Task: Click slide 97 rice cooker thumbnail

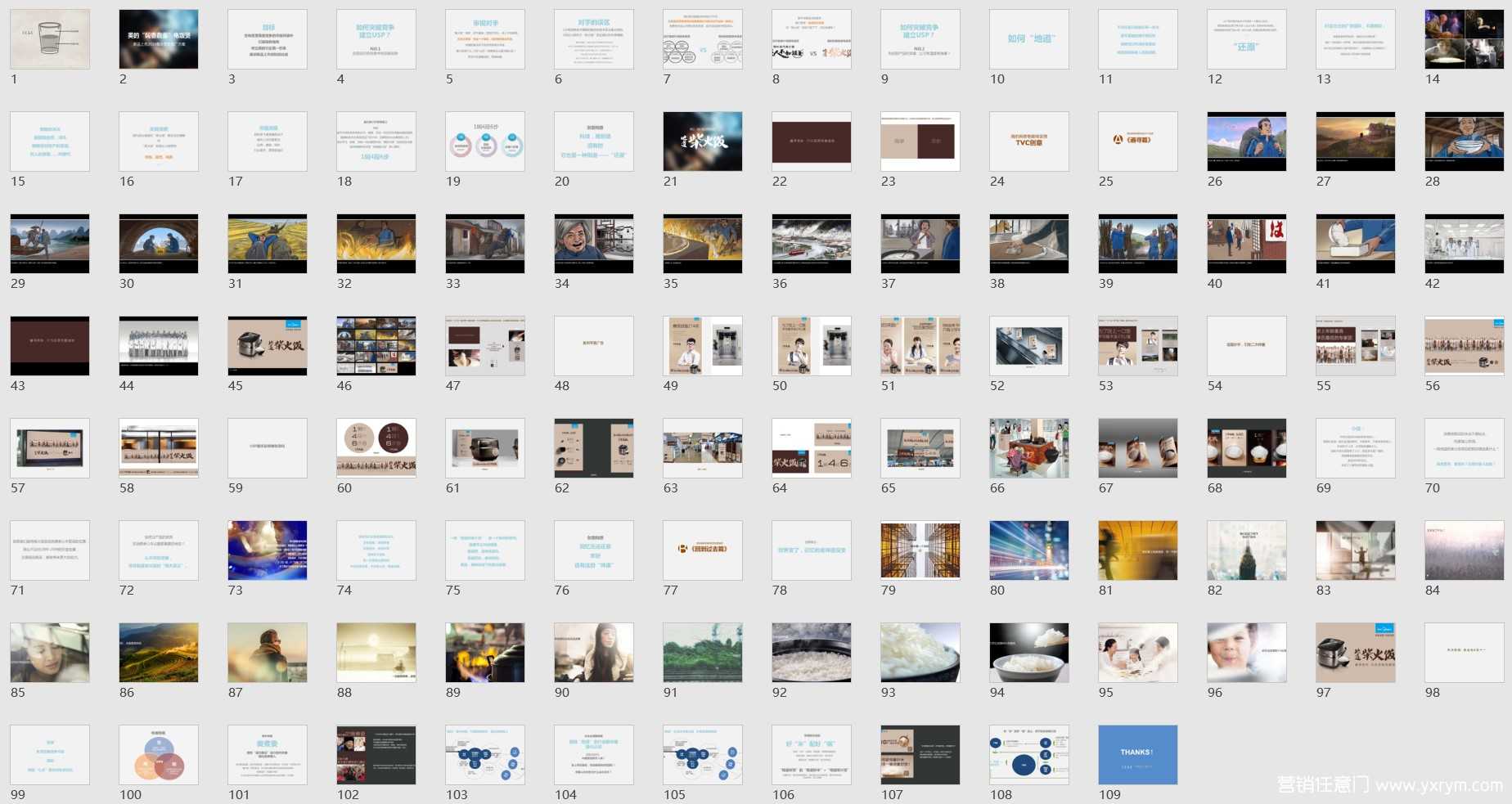Action: tap(1356, 653)
